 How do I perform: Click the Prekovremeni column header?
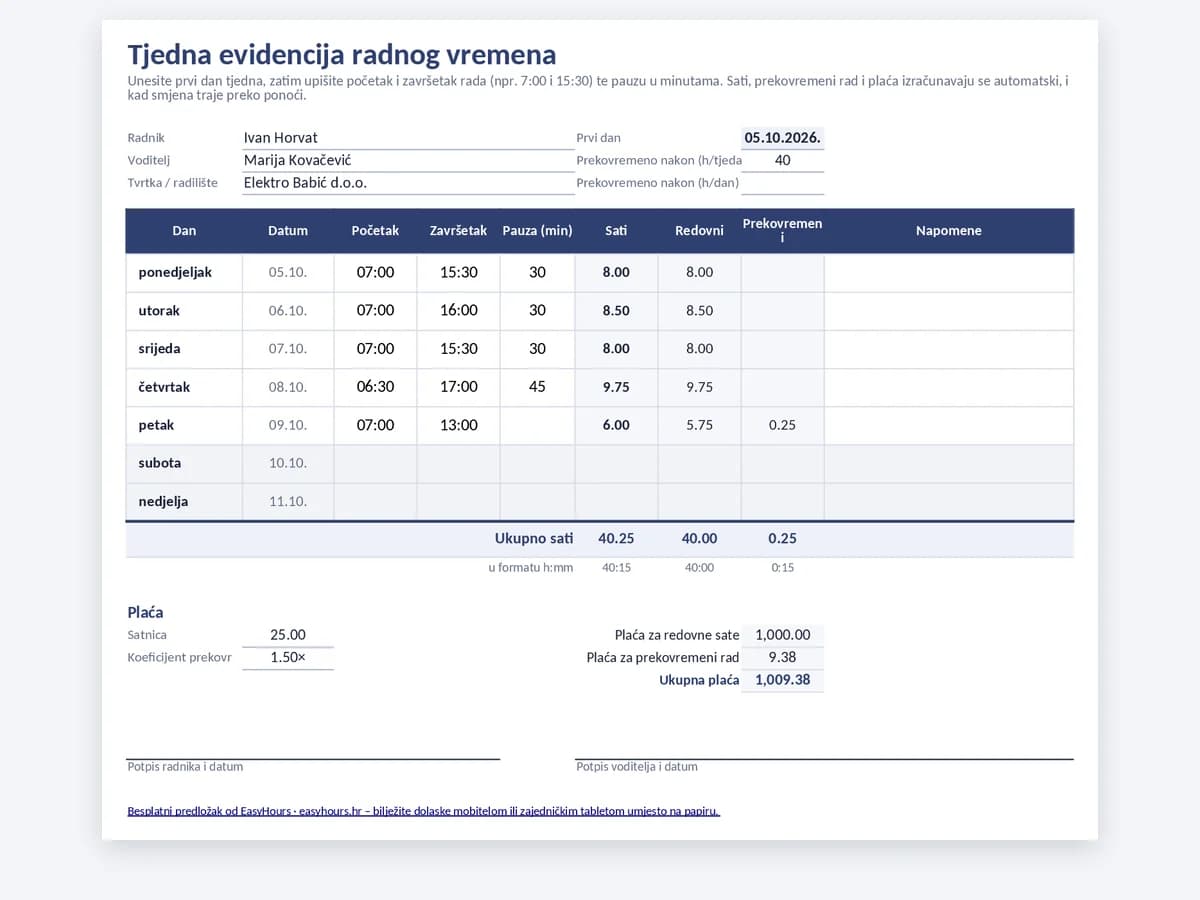pyautogui.click(x=782, y=231)
